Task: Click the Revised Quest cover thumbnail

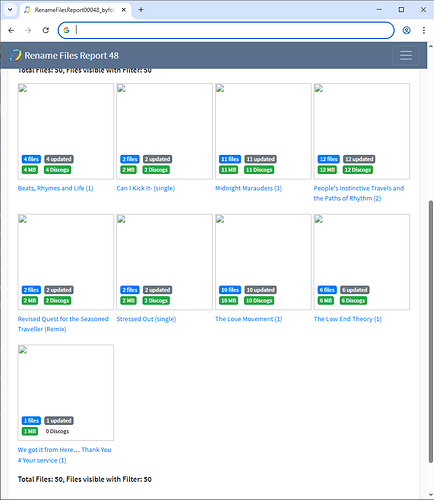Action: point(66,262)
